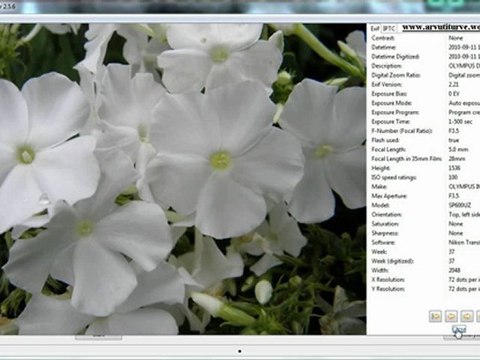
Task: Select the Digital Zoom Ratio label
Action: tap(396, 75)
